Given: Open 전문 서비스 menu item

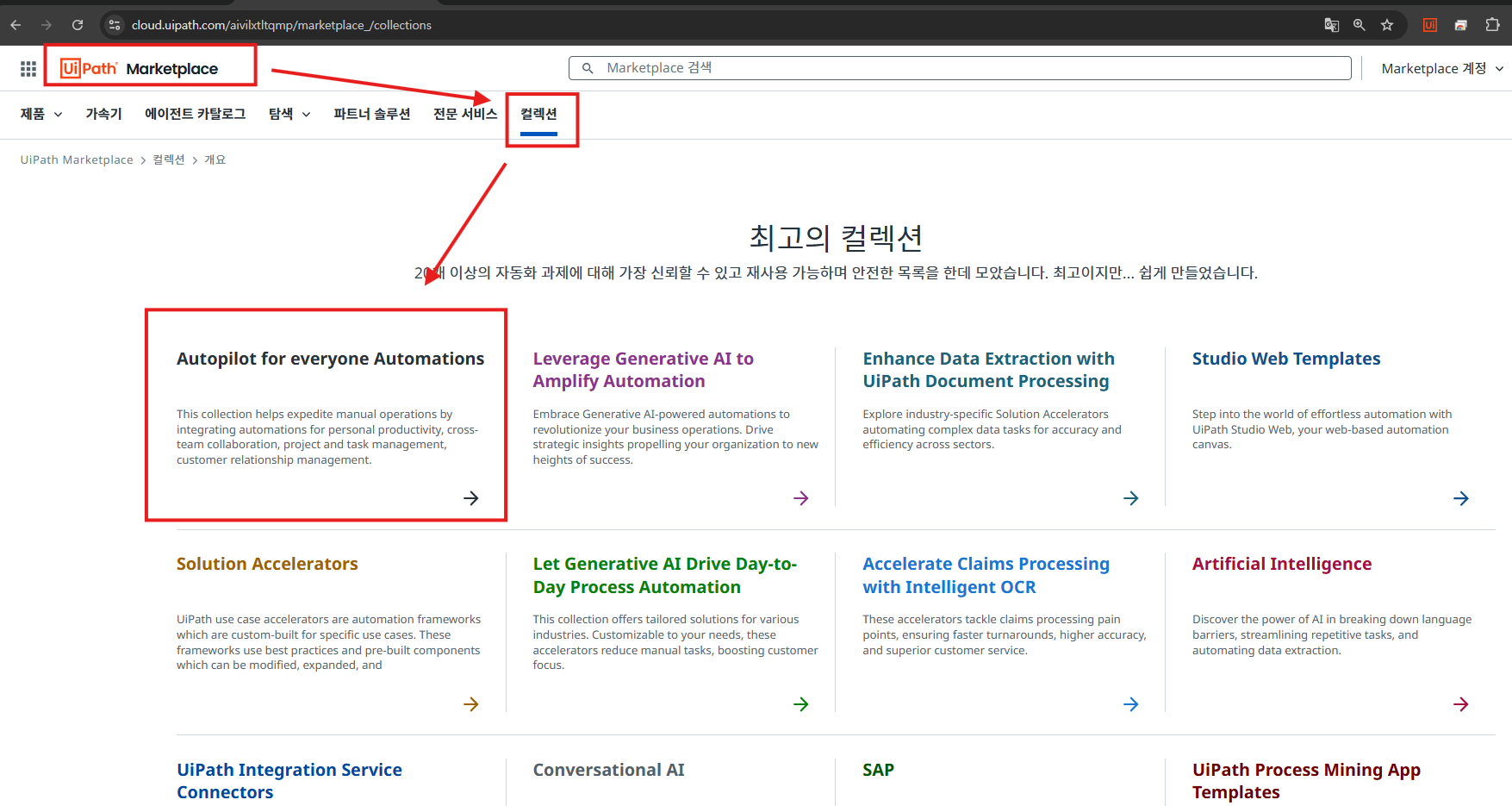Looking at the screenshot, I should [465, 114].
